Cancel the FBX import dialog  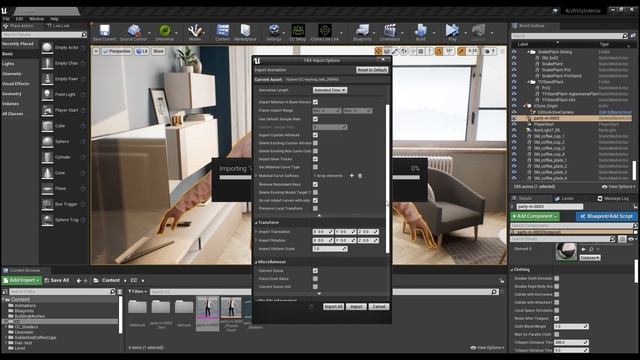[x=378, y=307]
